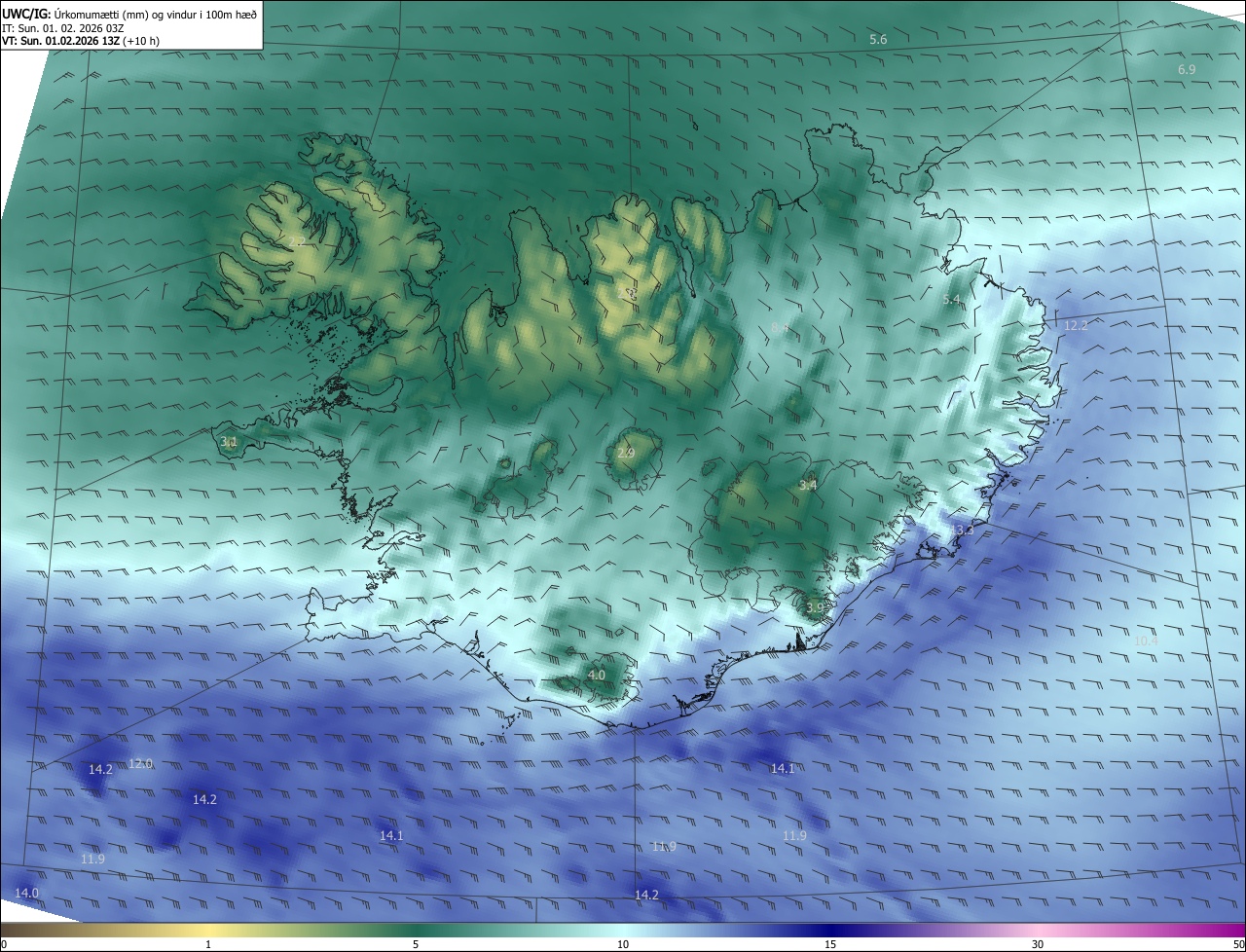Select the 2.9 value over the central glacier
Image resolution: width=1246 pixels, height=952 pixels.
click(626, 453)
